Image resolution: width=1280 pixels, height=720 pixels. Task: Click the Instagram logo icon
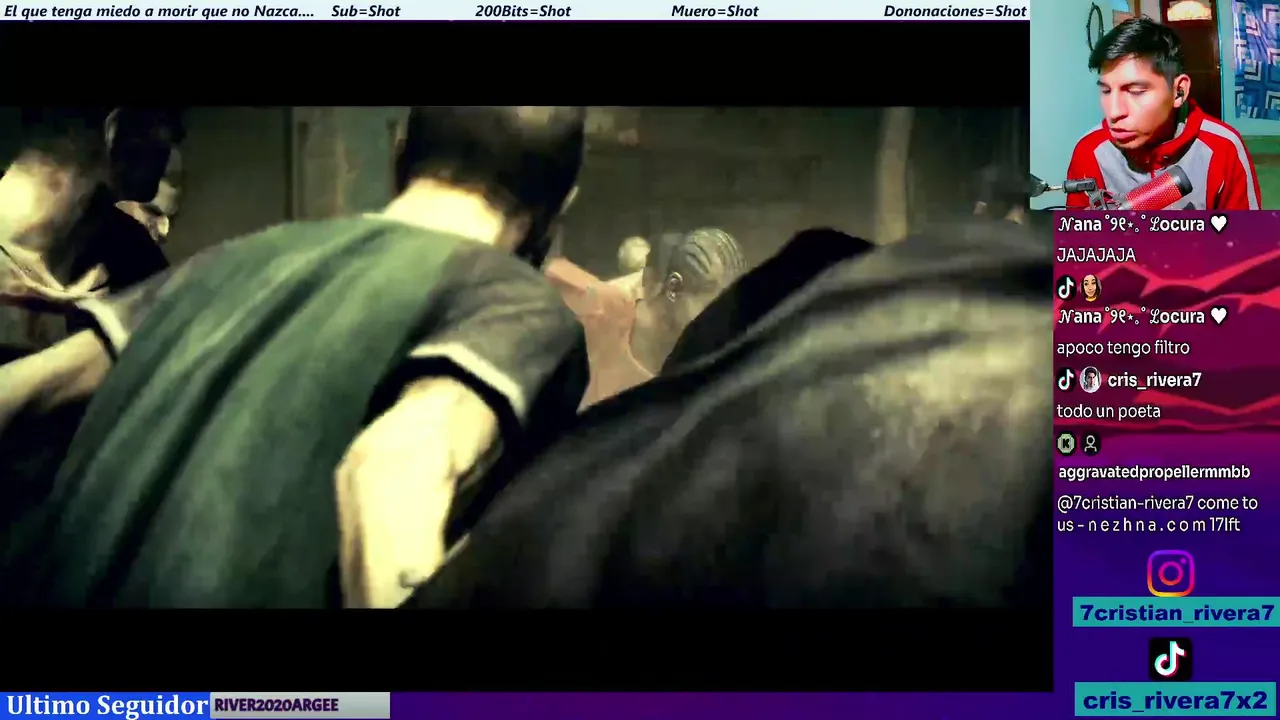coord(1170,574)
